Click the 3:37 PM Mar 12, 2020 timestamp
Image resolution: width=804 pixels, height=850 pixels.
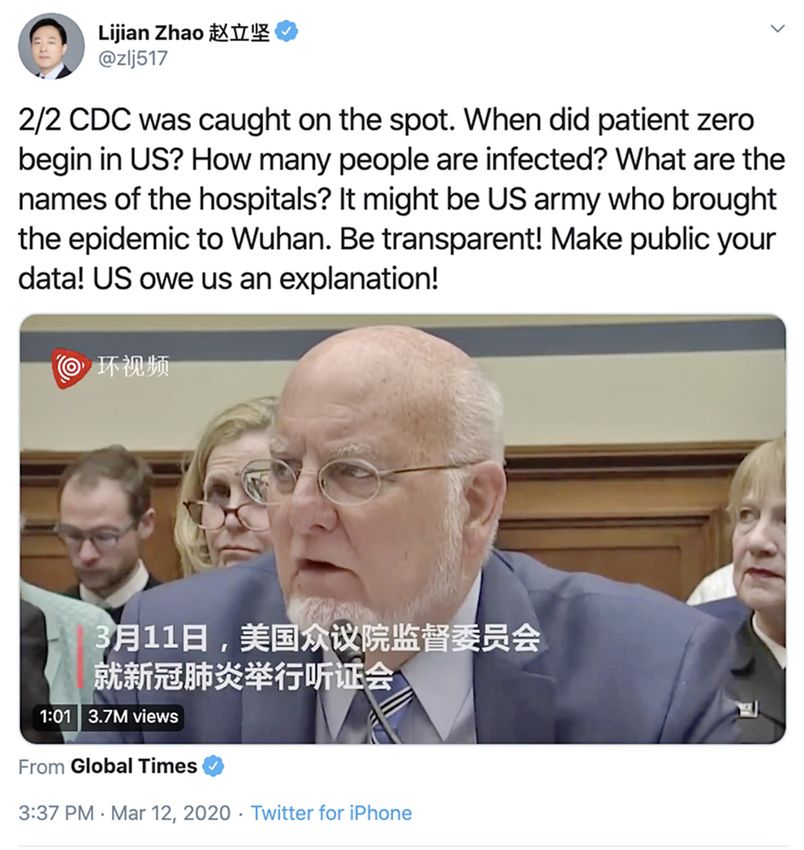tap(125, 813)
